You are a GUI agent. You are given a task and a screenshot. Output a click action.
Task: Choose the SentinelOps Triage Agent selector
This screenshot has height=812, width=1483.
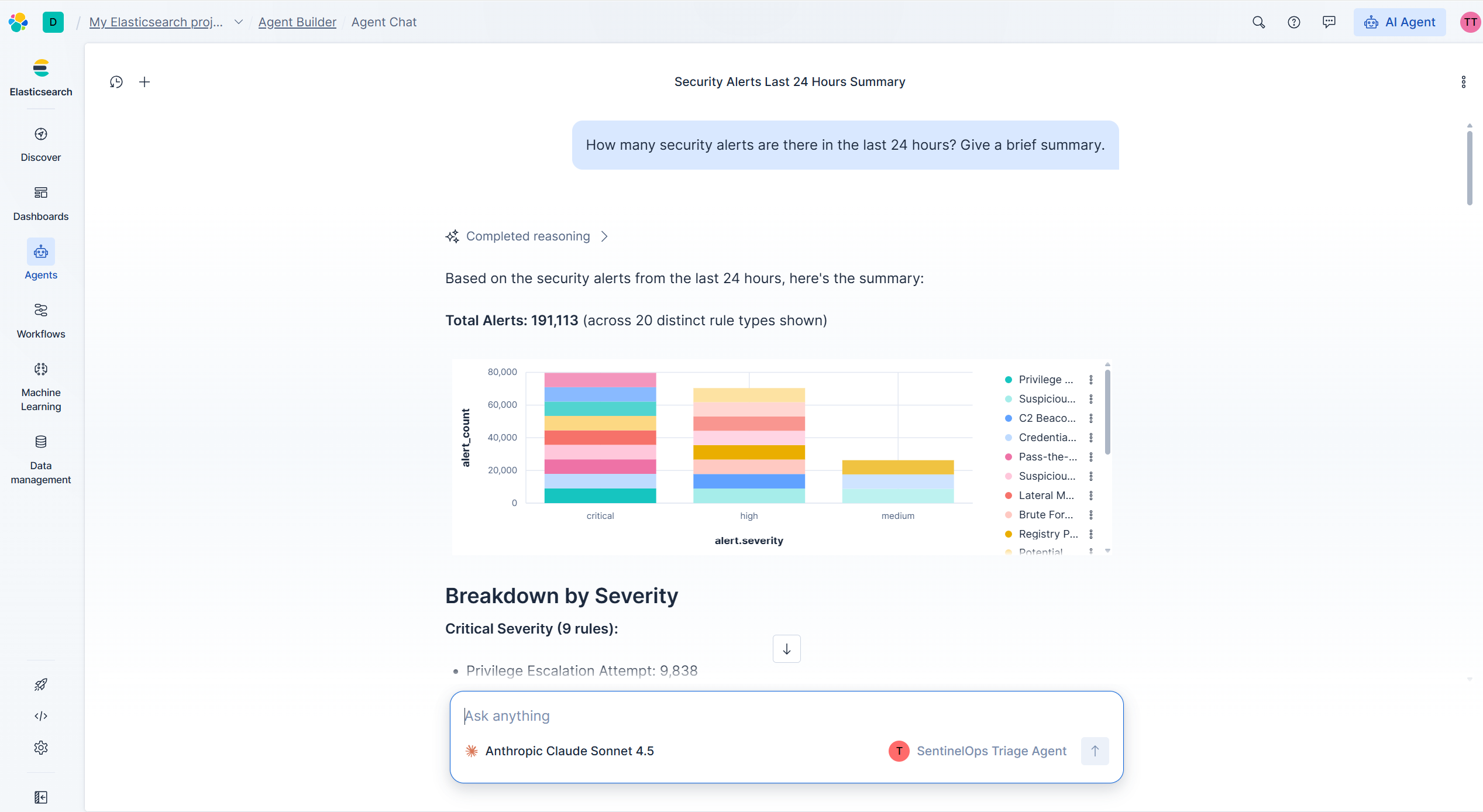click(x=978, y=751)
